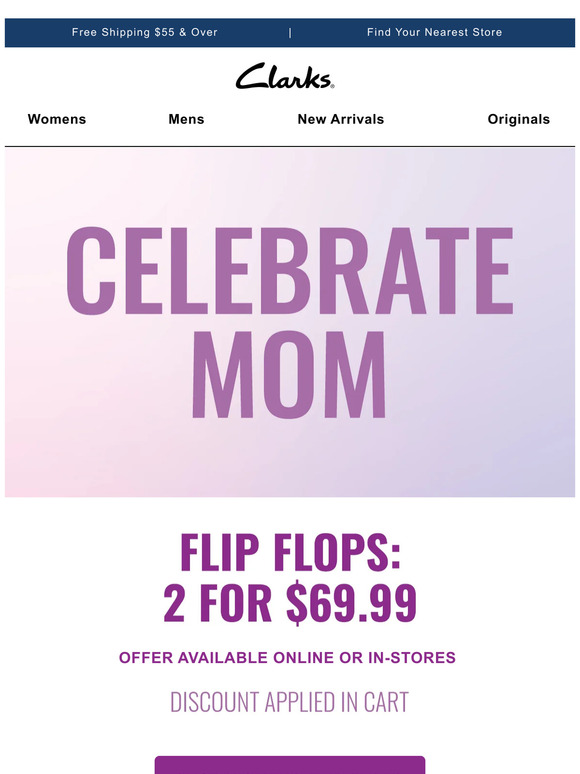Click the line under the navigation menu

(290, 146)
